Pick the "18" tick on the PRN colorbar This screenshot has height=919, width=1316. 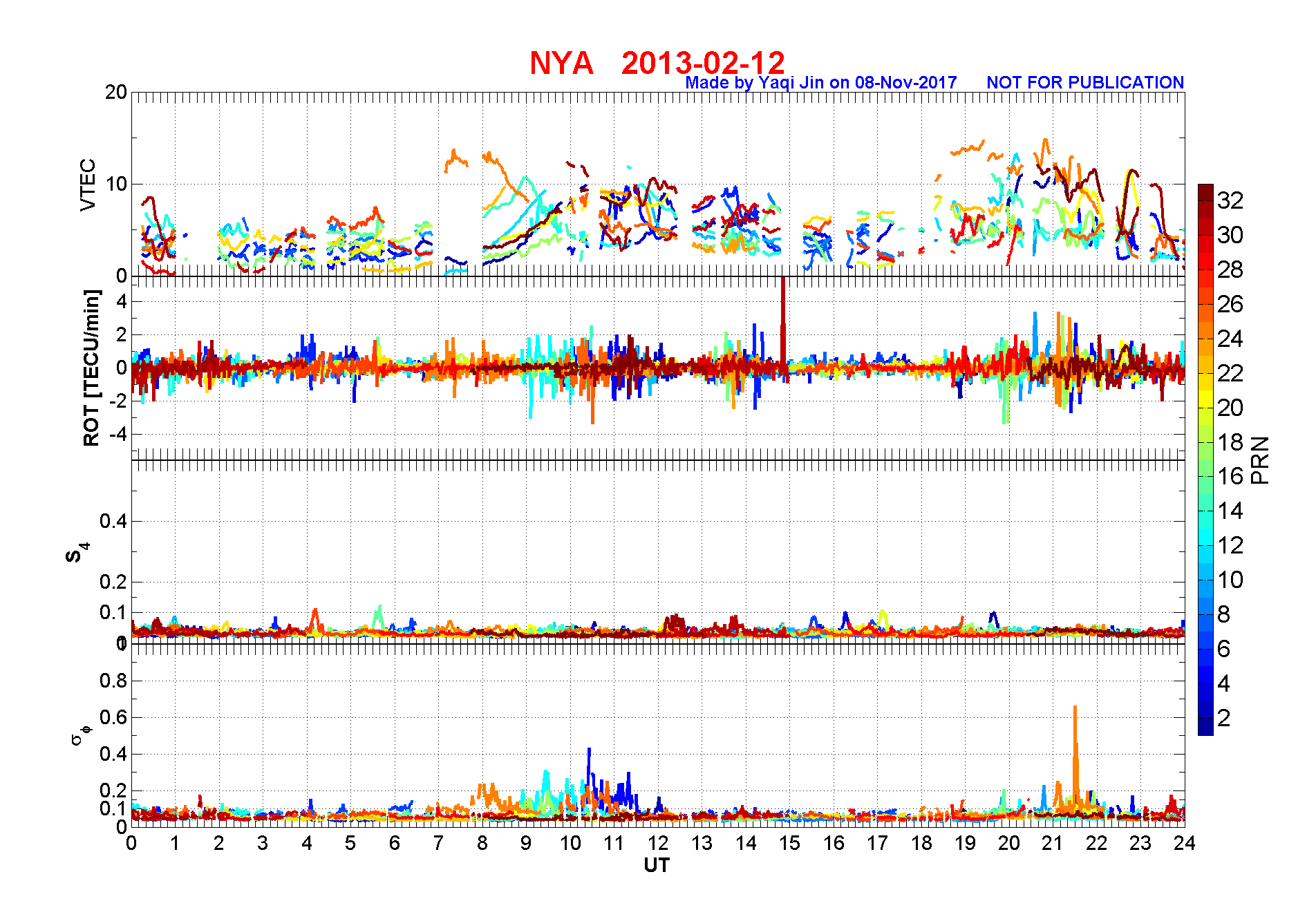tap(1230, 442)
